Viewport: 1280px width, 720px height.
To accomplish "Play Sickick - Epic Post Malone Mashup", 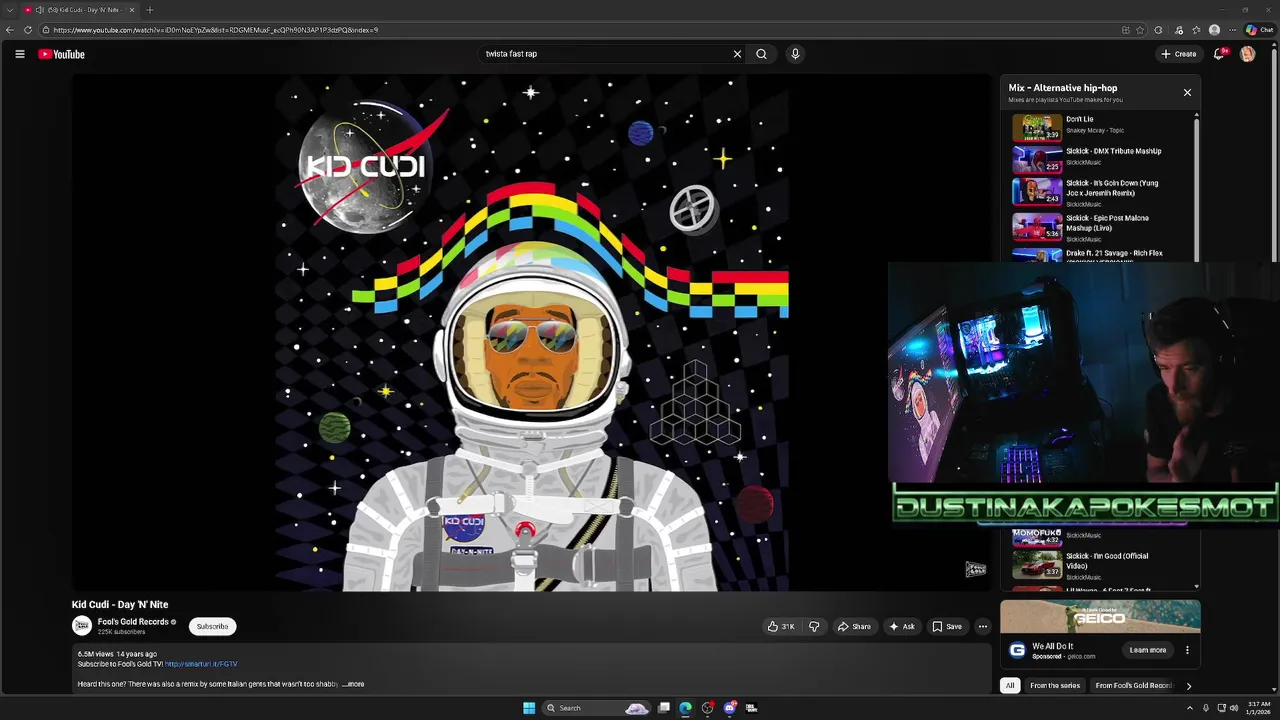I will click(x=1100, y=227).
